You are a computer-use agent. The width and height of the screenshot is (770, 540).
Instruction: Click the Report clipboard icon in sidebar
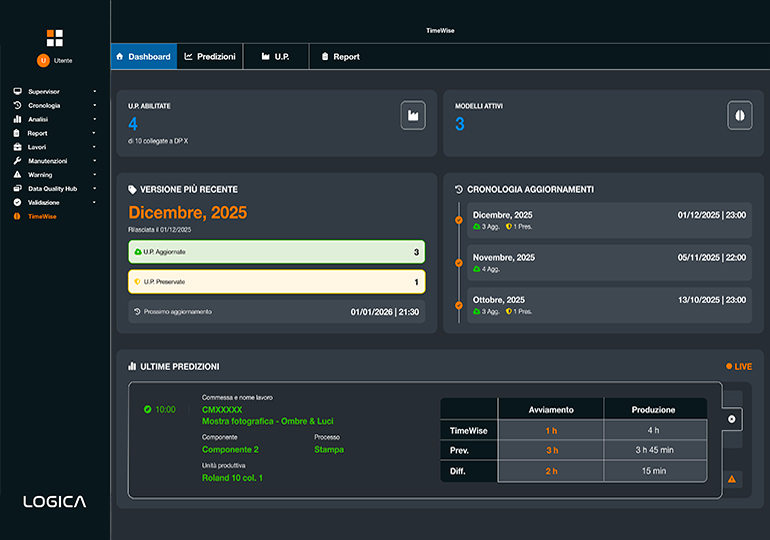click(16, 133)
